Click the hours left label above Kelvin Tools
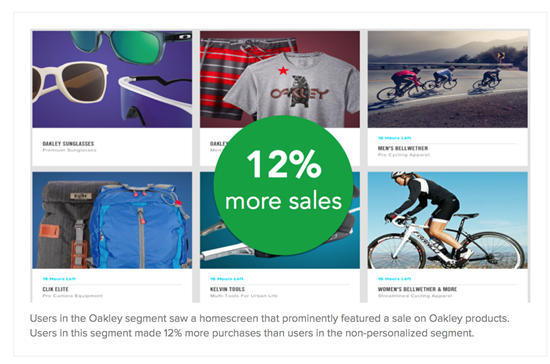Viewport: 550px width, 364px height. [227, 279]
